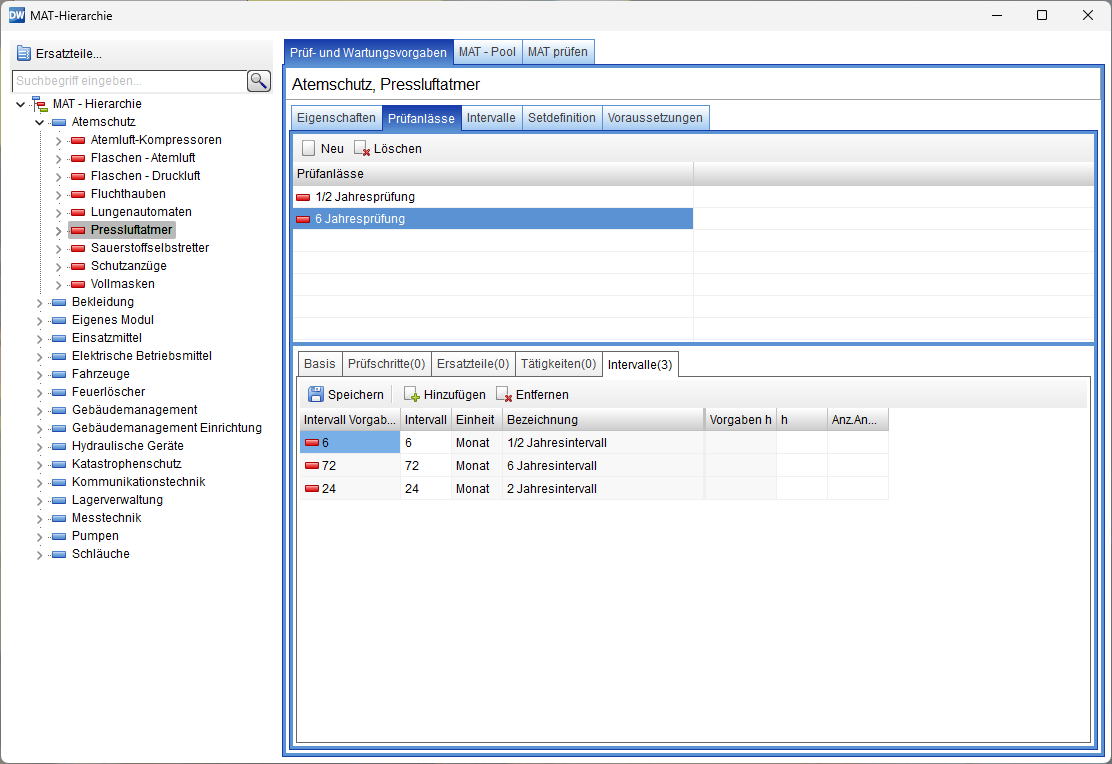
Task: Expand the Fahrzeuge tree node
Action: pyautogui.click(x=40, y=374)
